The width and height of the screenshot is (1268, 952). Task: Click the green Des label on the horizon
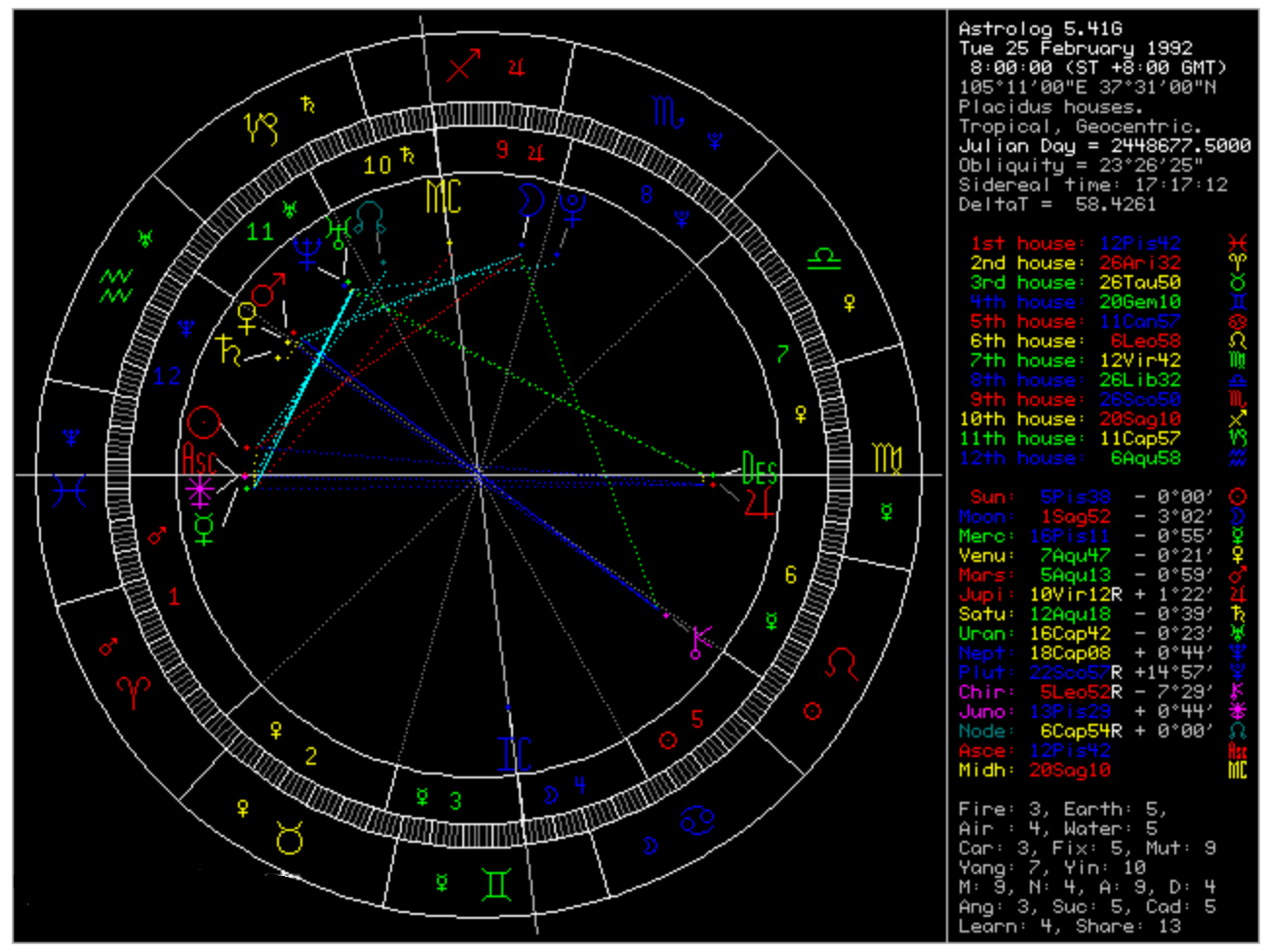click(x=759, y=469)
